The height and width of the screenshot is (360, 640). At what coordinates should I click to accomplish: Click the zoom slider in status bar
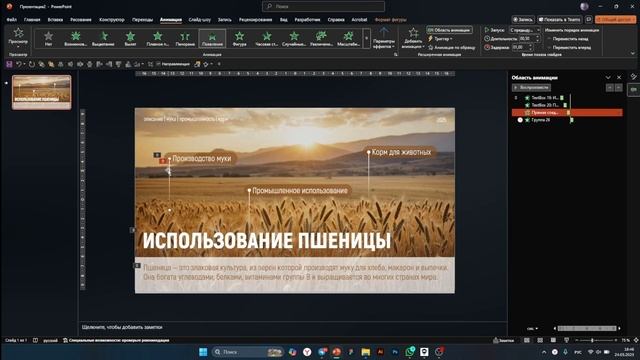pos(596,340)
